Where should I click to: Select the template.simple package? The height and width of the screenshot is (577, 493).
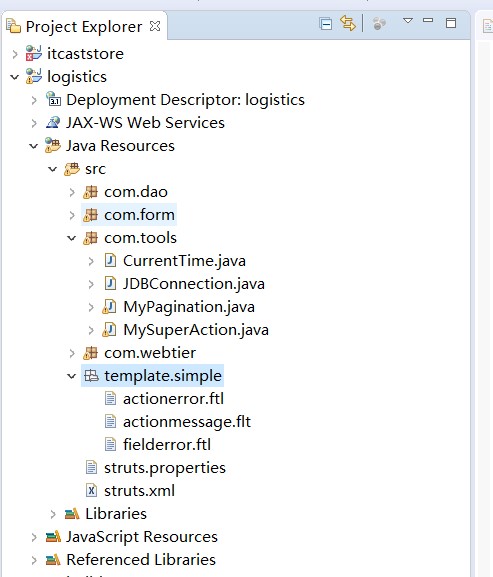pyautogui.click(x=163, y=376)
